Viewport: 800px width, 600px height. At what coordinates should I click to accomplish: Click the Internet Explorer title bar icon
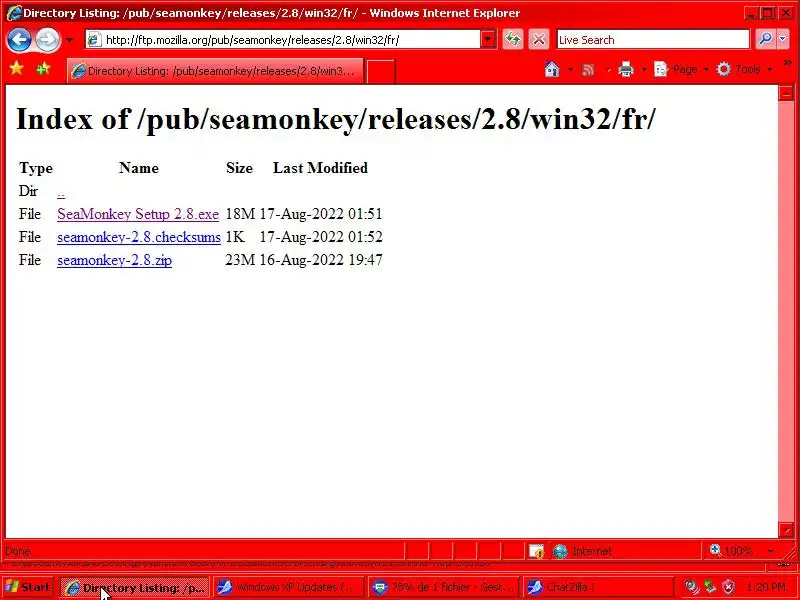(14, 13)
